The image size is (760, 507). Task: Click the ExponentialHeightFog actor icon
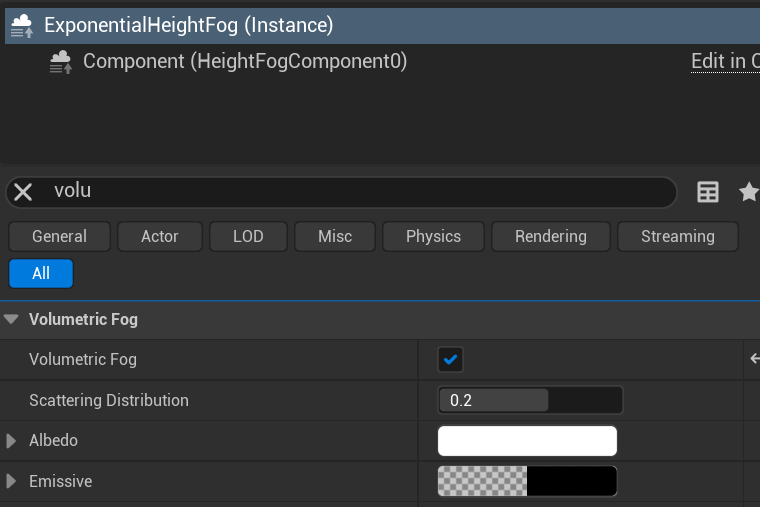click(22, 26)
